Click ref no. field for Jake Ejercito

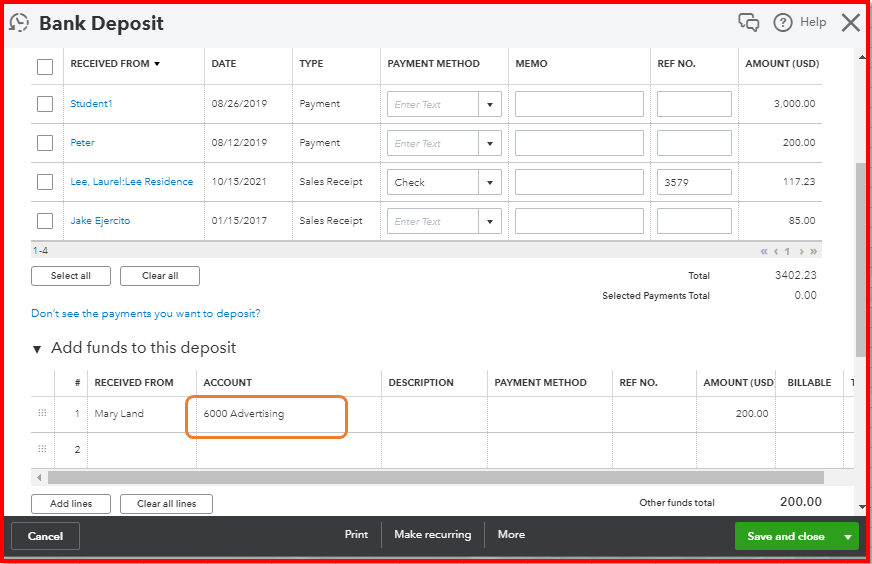point(694,221)
